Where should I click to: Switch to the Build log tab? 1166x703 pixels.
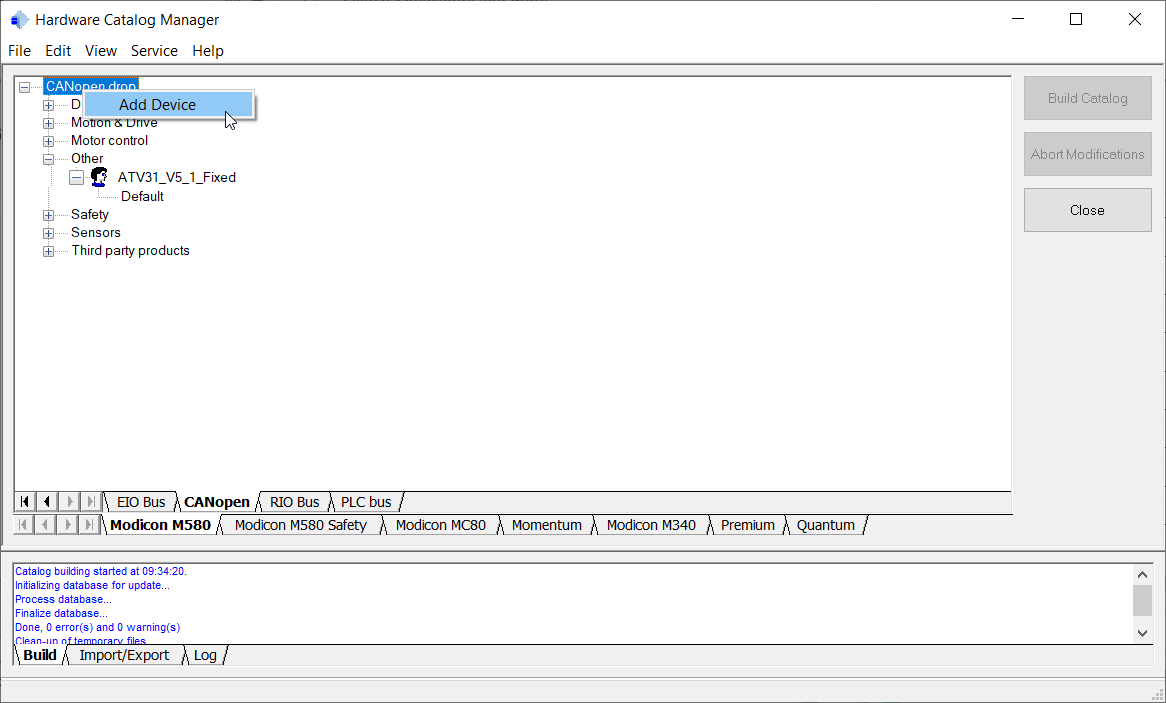pos(40,655)
